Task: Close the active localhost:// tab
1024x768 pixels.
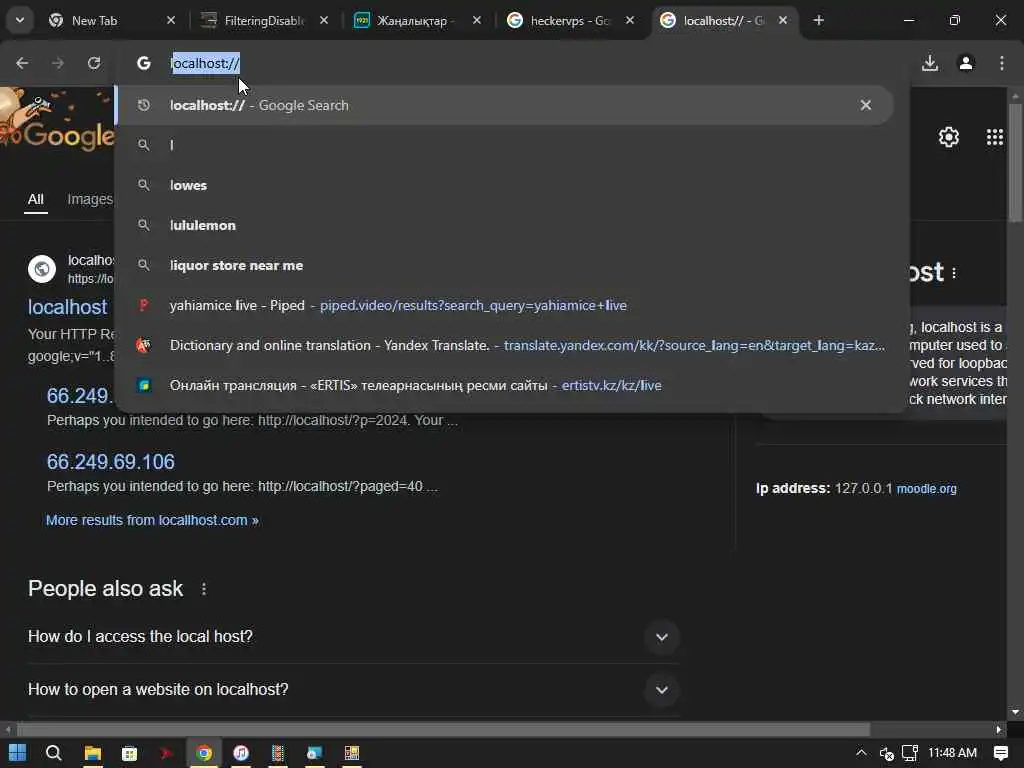Action: 782,21
